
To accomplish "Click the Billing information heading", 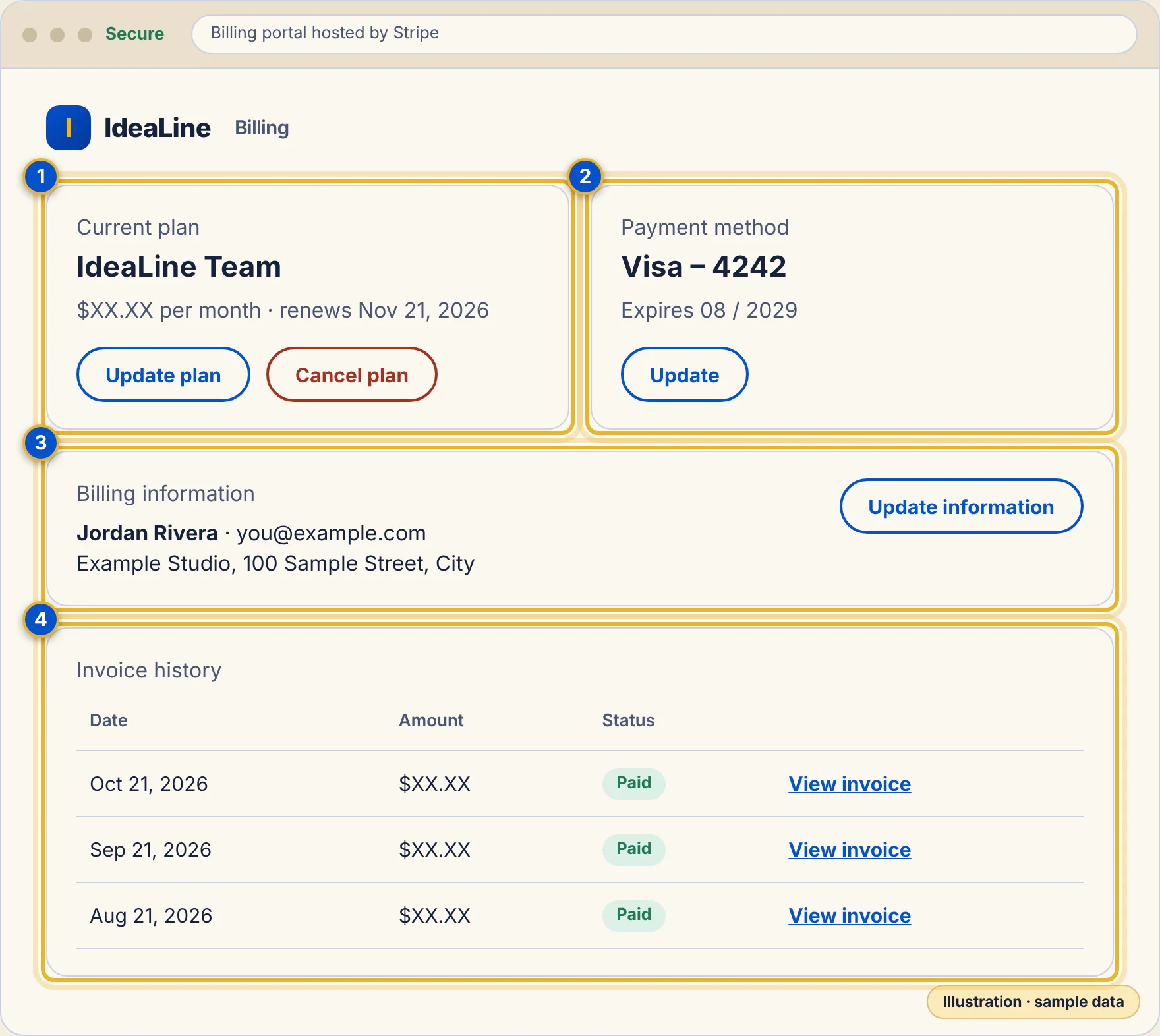I will (x=165, y=494).
